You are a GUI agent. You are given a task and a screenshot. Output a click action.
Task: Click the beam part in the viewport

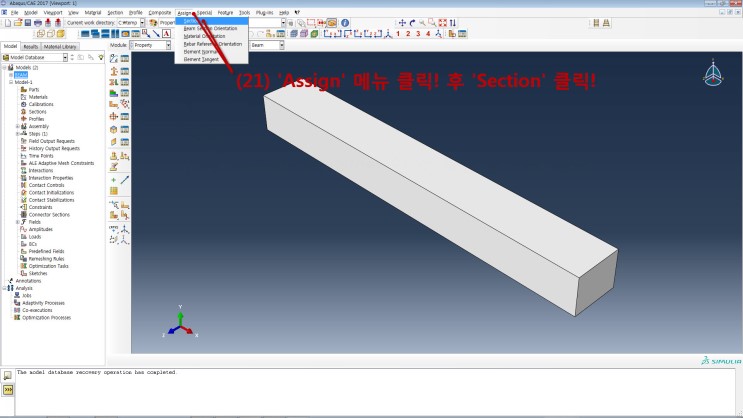[441, 199]
